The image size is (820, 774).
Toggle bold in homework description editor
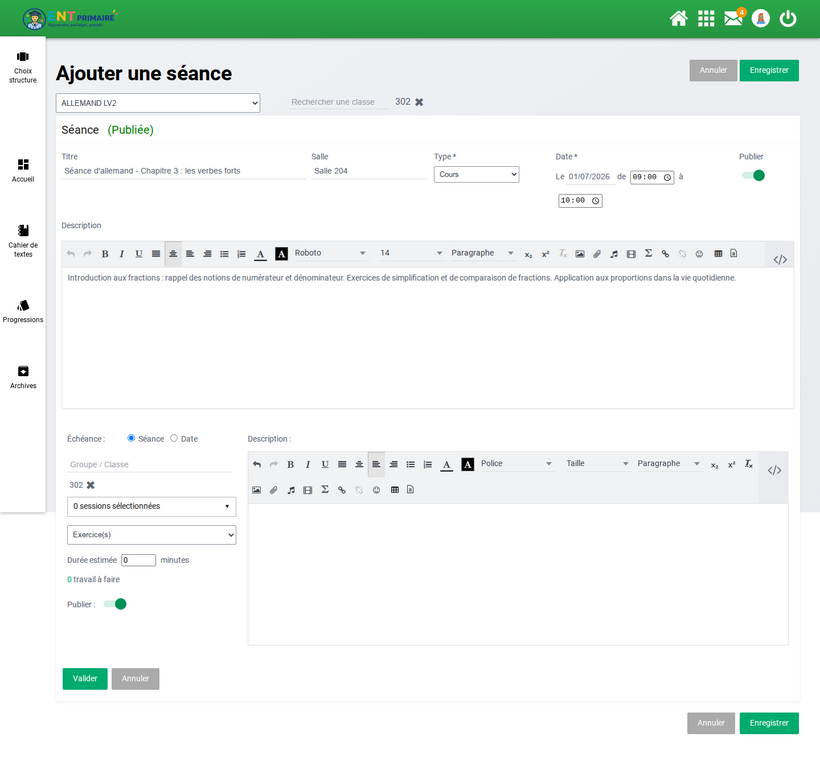(291, 464)
